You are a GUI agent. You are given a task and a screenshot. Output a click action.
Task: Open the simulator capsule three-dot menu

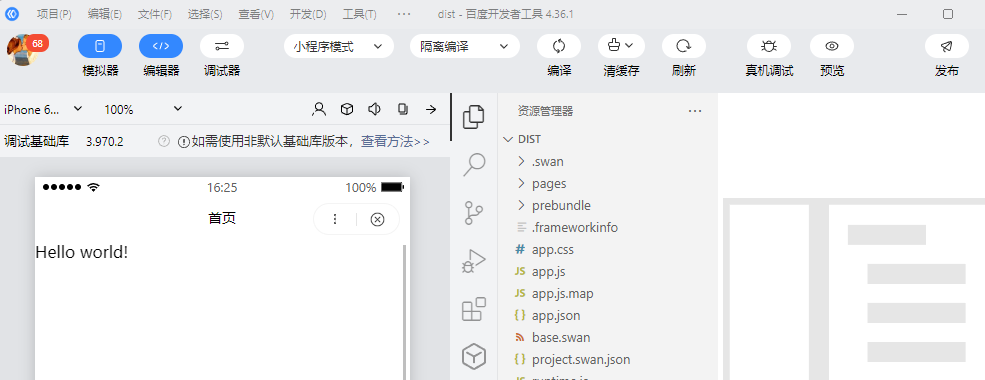pyautogui.click(x=335, y=219)
